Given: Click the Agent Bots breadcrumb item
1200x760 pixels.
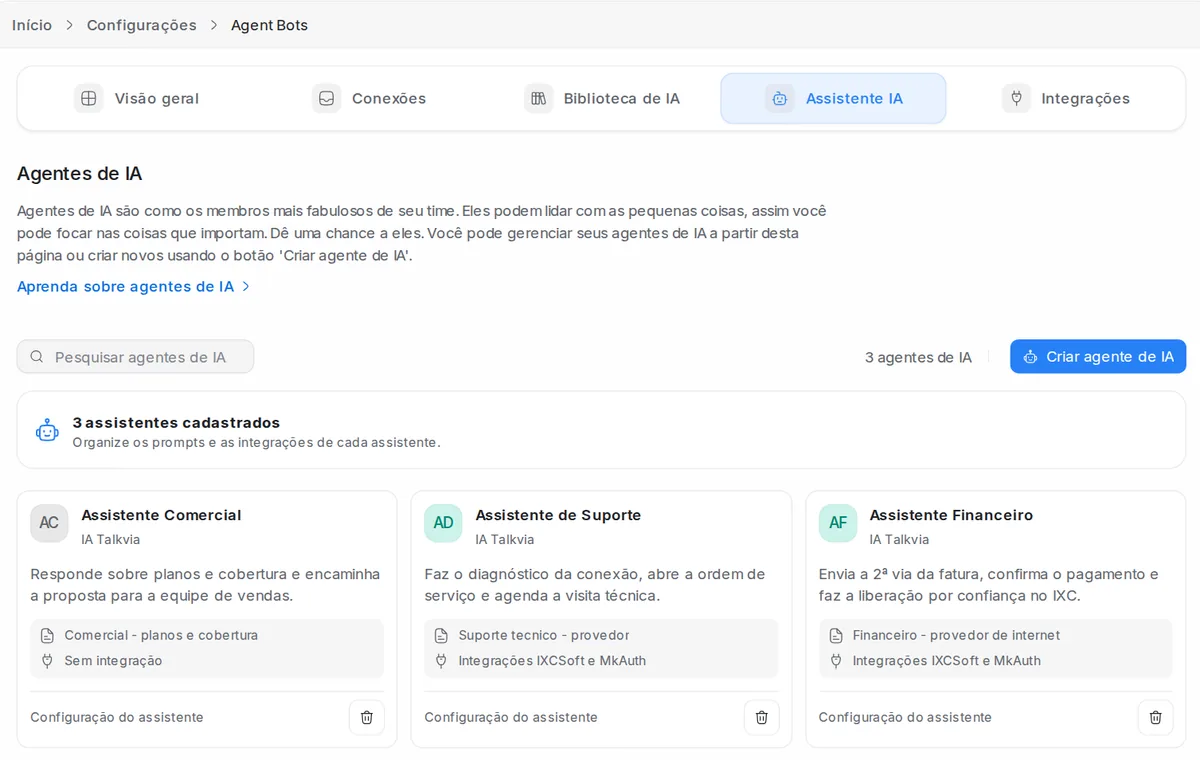Looking at the screenshot, I should point(269,25).
